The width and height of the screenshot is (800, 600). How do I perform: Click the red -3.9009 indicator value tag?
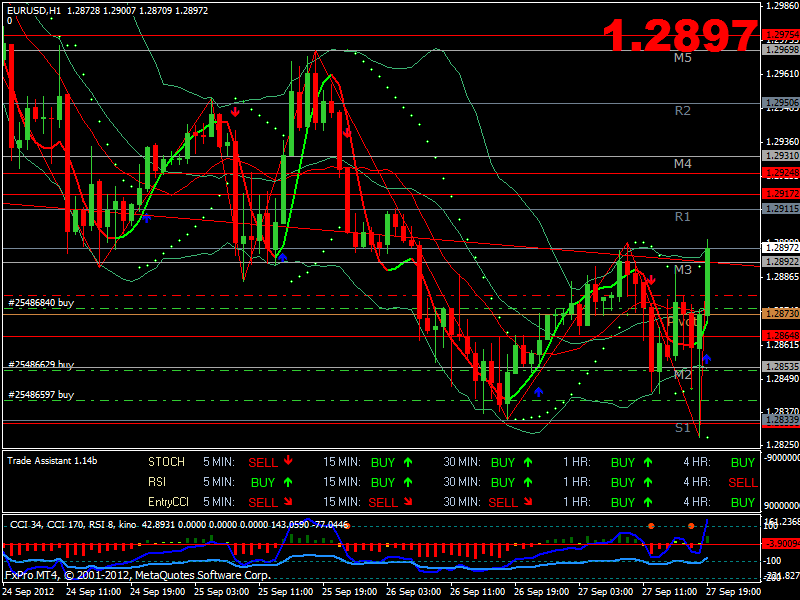[x=781, y=544]
